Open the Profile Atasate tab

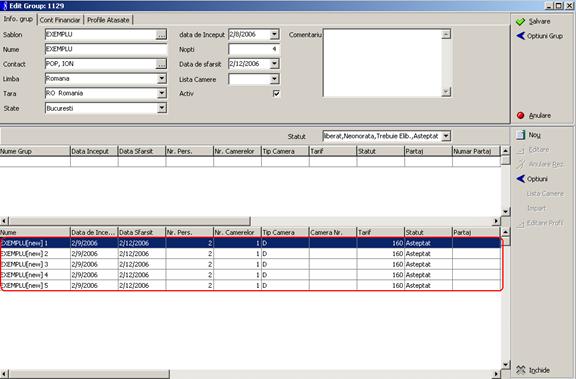[x=108, y=20]
